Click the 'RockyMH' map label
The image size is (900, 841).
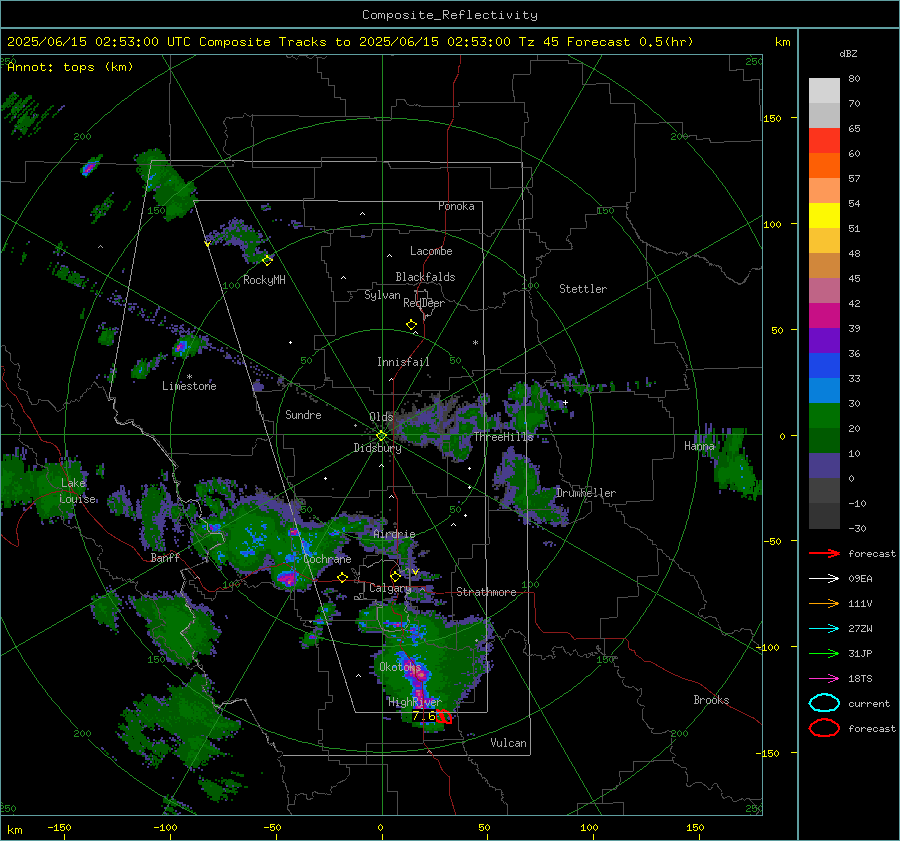(264, 280)
